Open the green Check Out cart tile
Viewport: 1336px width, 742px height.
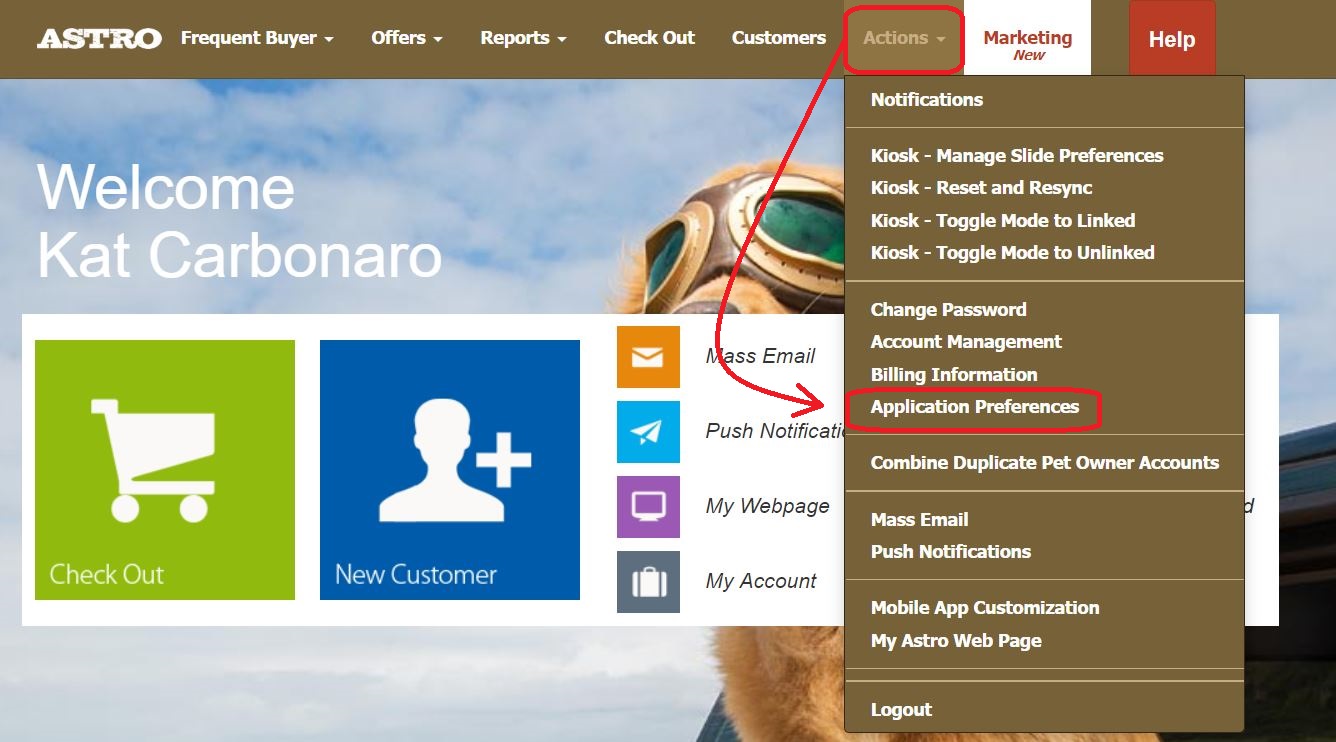165,470
